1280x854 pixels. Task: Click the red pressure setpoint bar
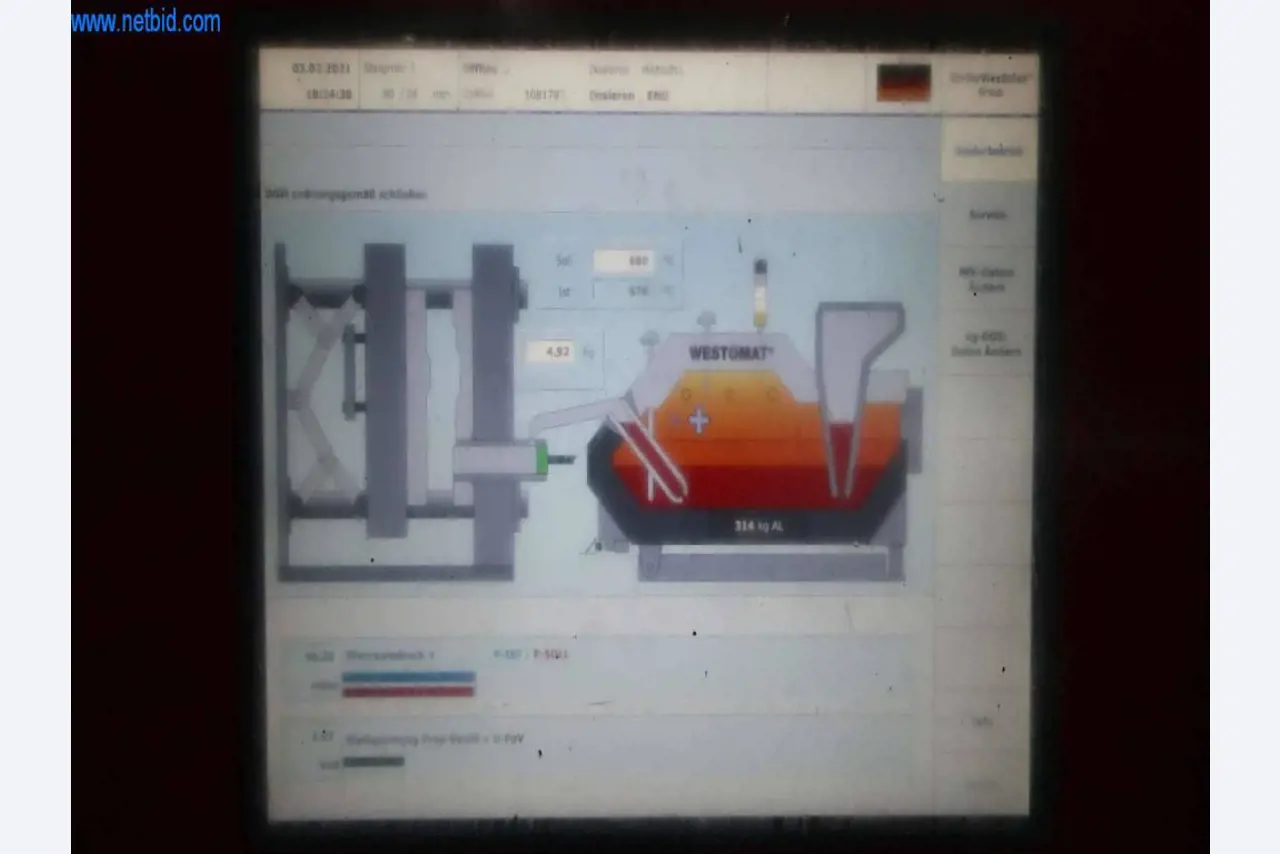click(x=408, y=691)
